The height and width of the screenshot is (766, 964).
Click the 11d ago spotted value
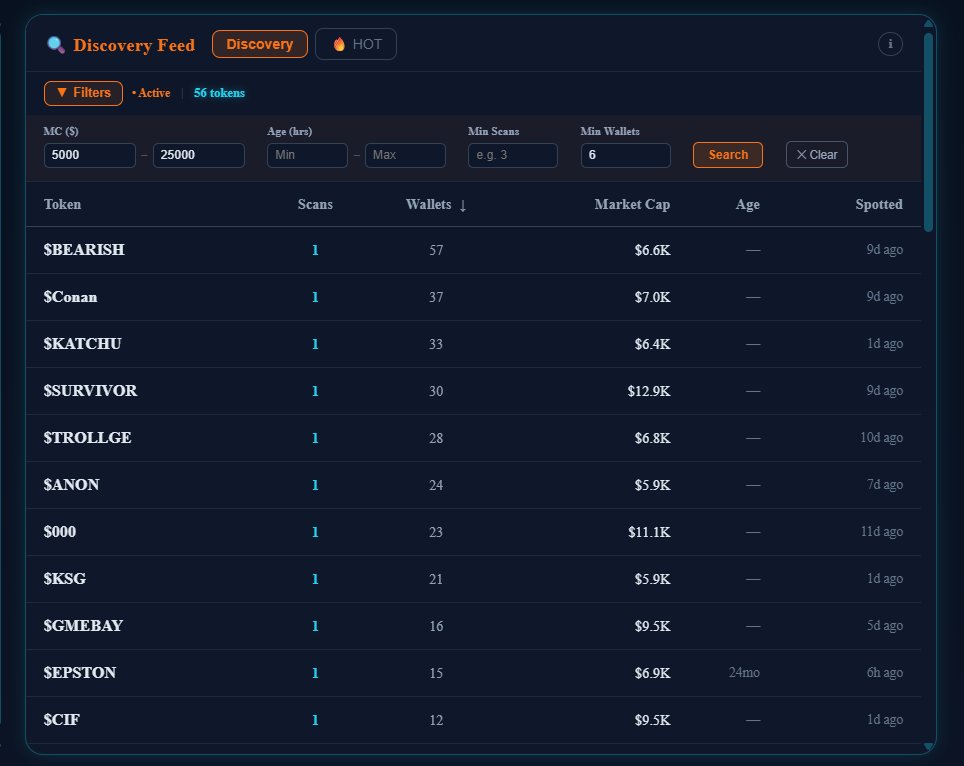coord(882,532)
